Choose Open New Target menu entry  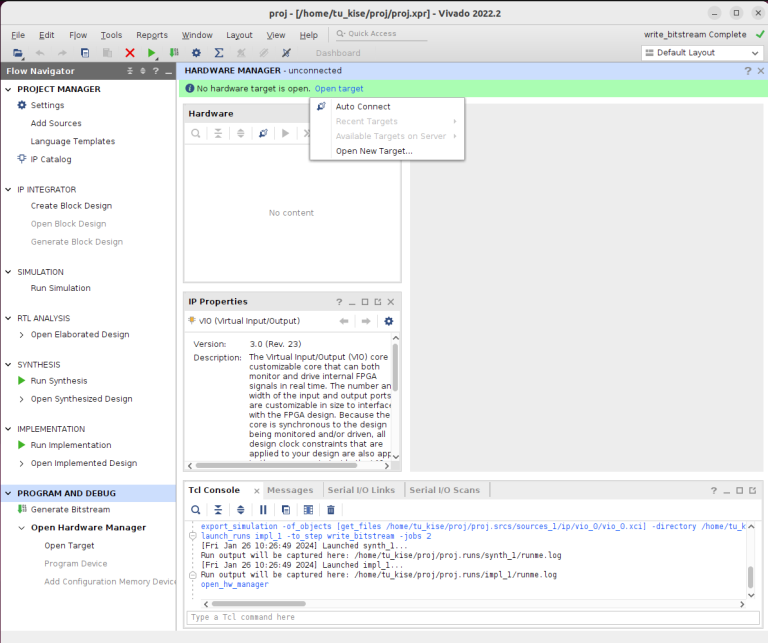(x=373, y=151)
